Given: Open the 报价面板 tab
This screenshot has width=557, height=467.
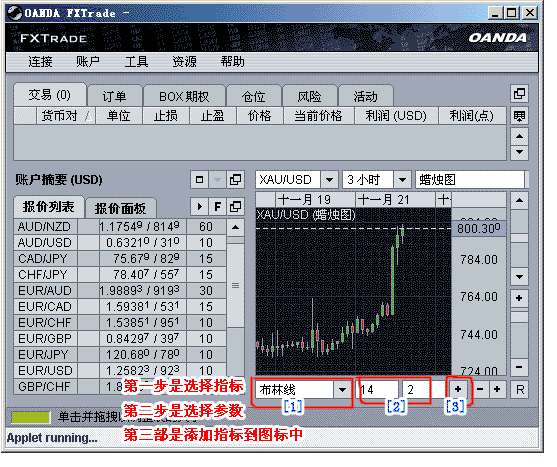Looking at the screenshot, I should click(120, 208).
